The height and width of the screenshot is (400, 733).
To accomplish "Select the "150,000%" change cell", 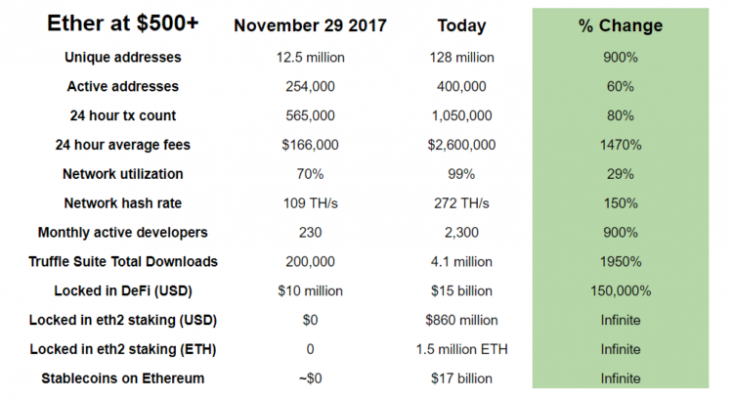I will pyautogui.click(x=621, y=291).
